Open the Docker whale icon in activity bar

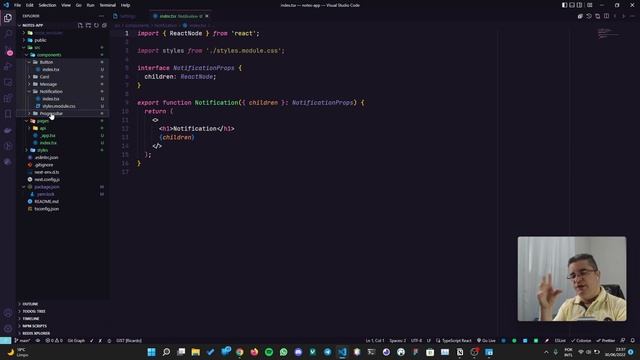coord(8,131)
